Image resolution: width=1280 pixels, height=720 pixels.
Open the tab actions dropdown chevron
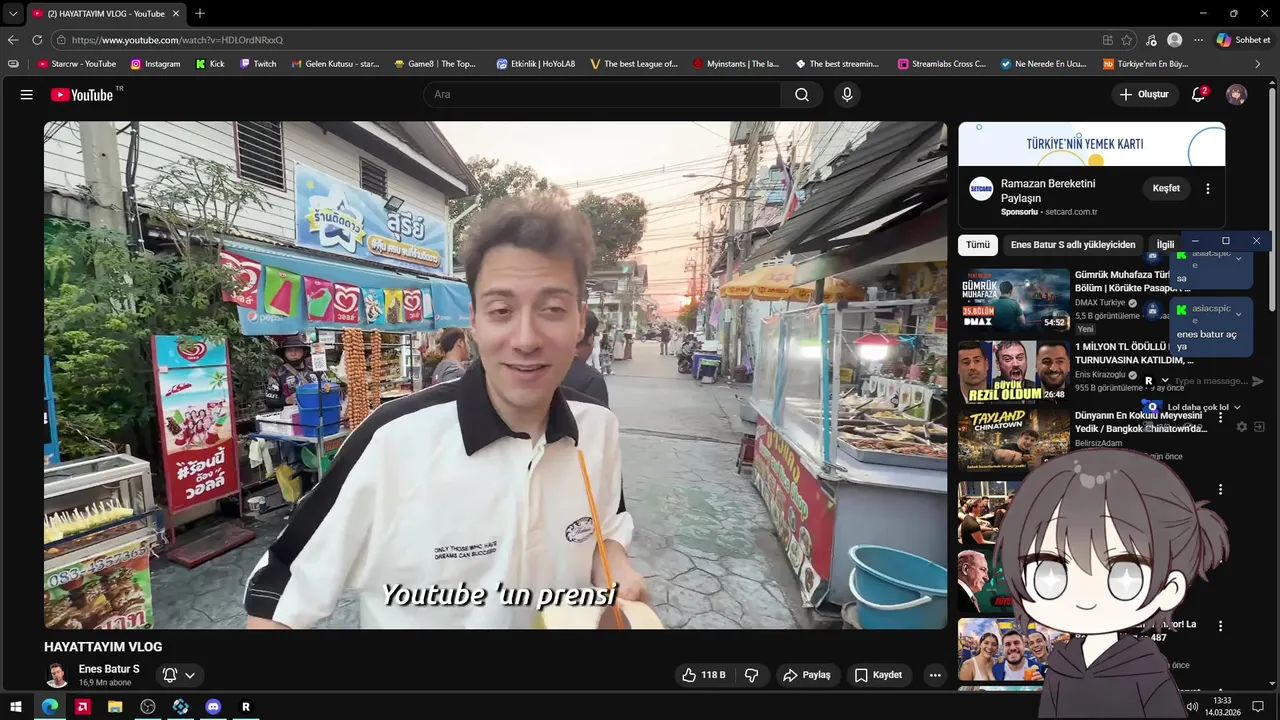coord(13,13)
